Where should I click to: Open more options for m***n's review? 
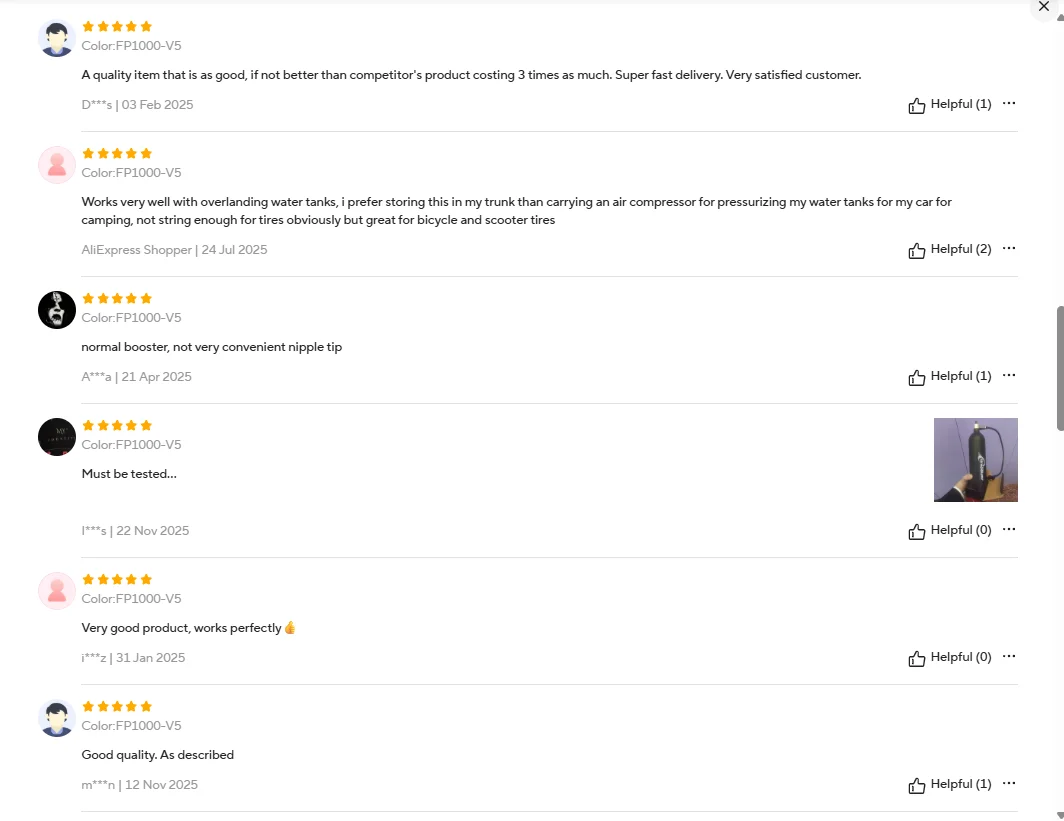pyautogui.click(x=1009, y=783)
